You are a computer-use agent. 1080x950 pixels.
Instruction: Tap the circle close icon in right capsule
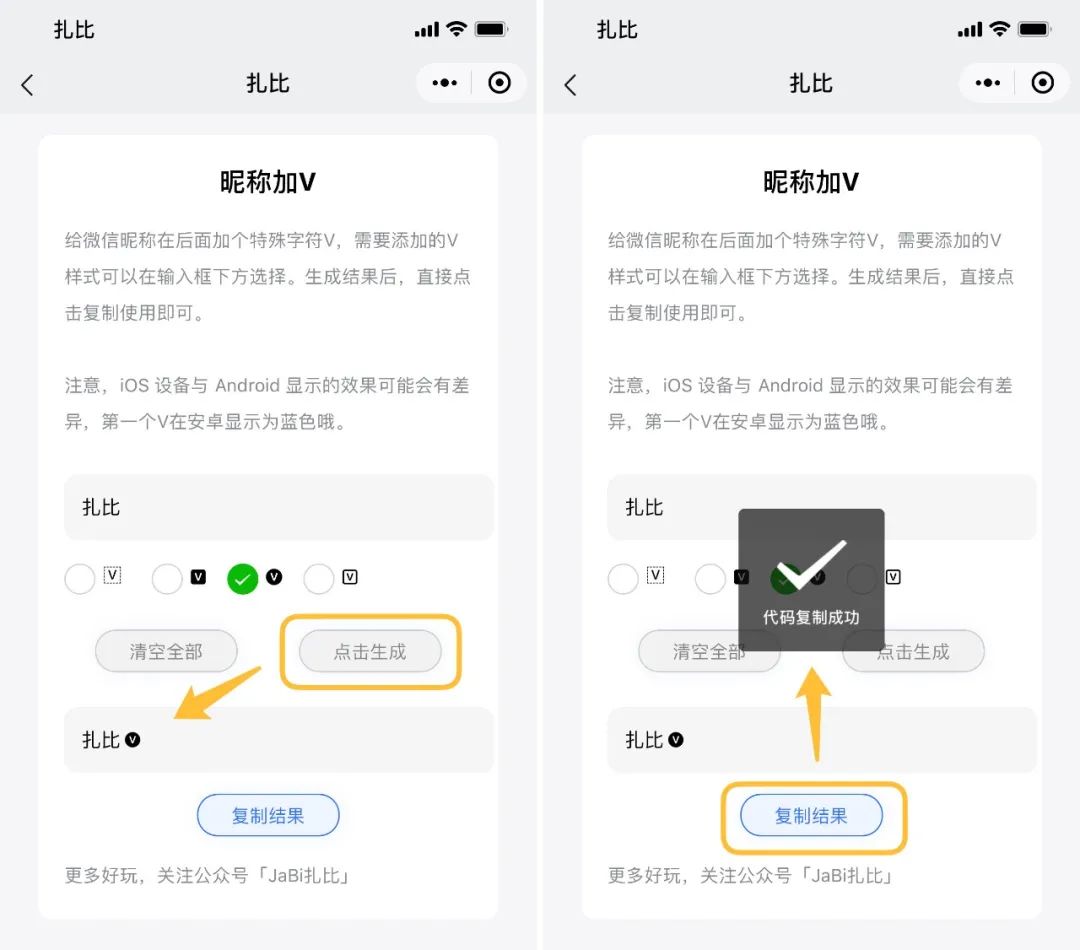[1042, 83]
